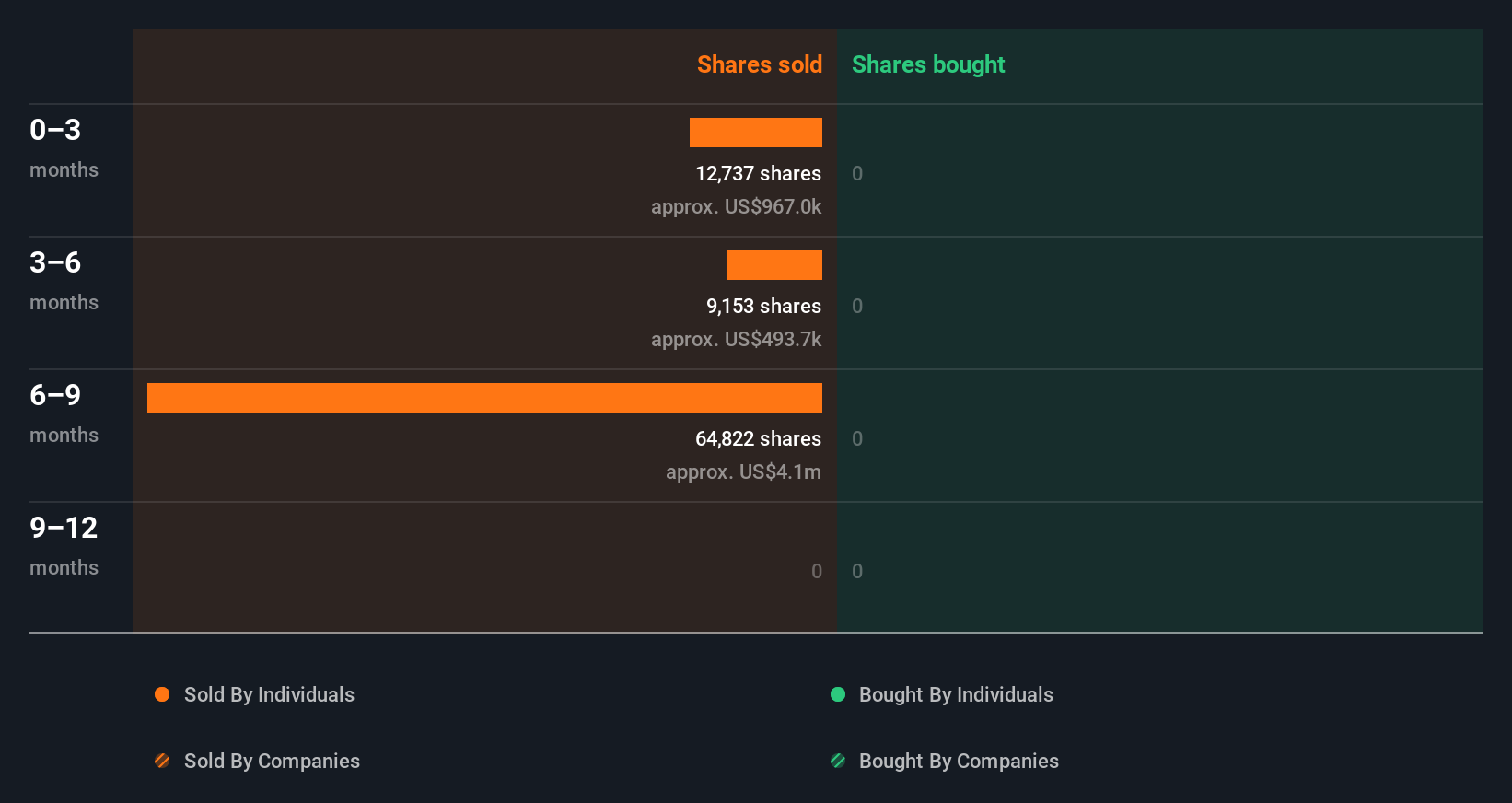Click the 9,153 shares value
Image resolution: width=1512 pixels, height=803 pixels.
763,306
